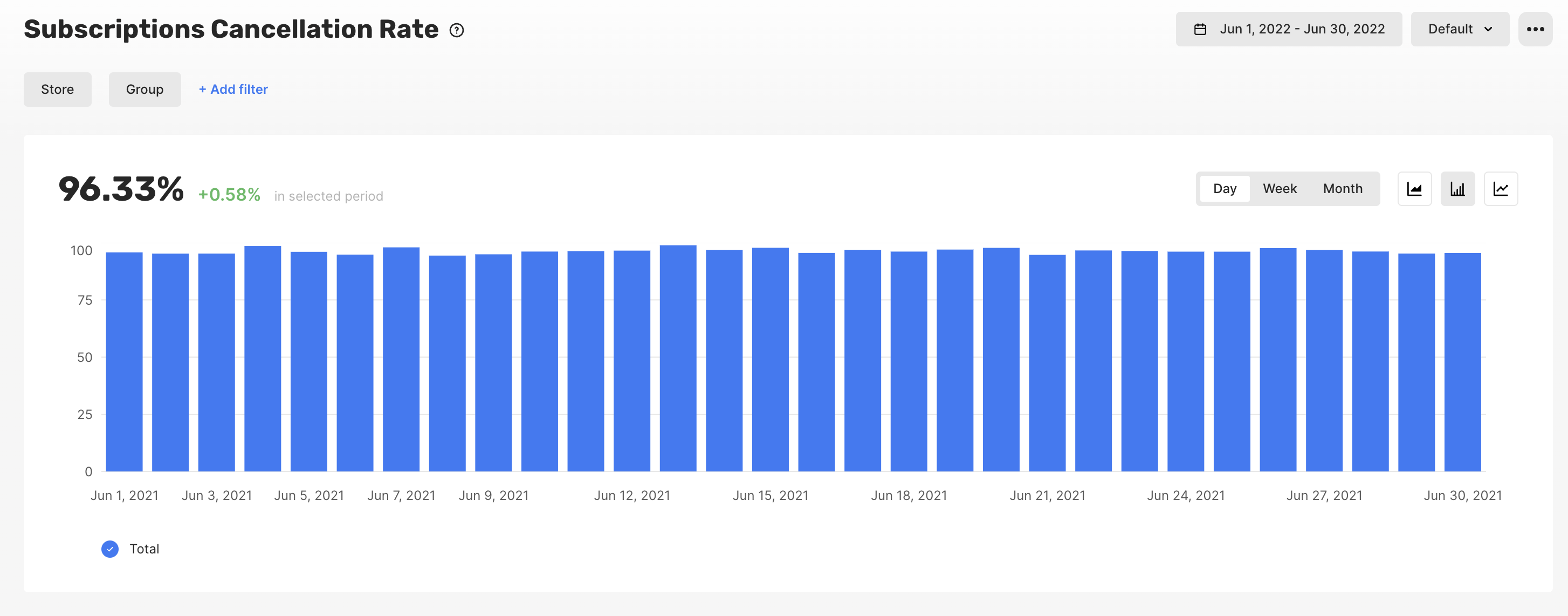Click the + Add filter link
The image size is (1568, 616).
233,90
